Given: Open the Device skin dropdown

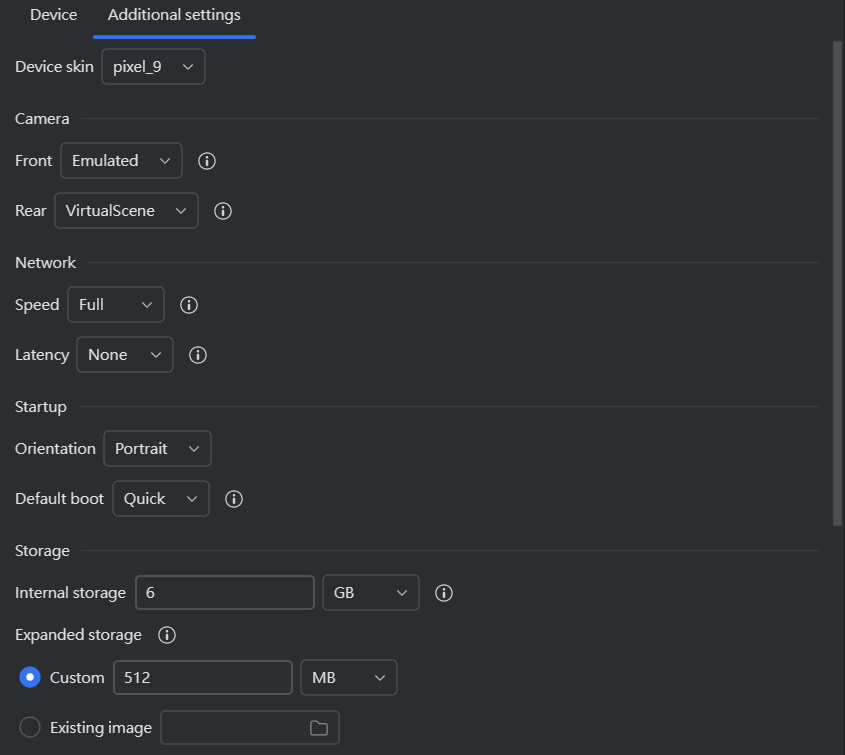Looking at the screenshot, I should click(x=153, y=67).
